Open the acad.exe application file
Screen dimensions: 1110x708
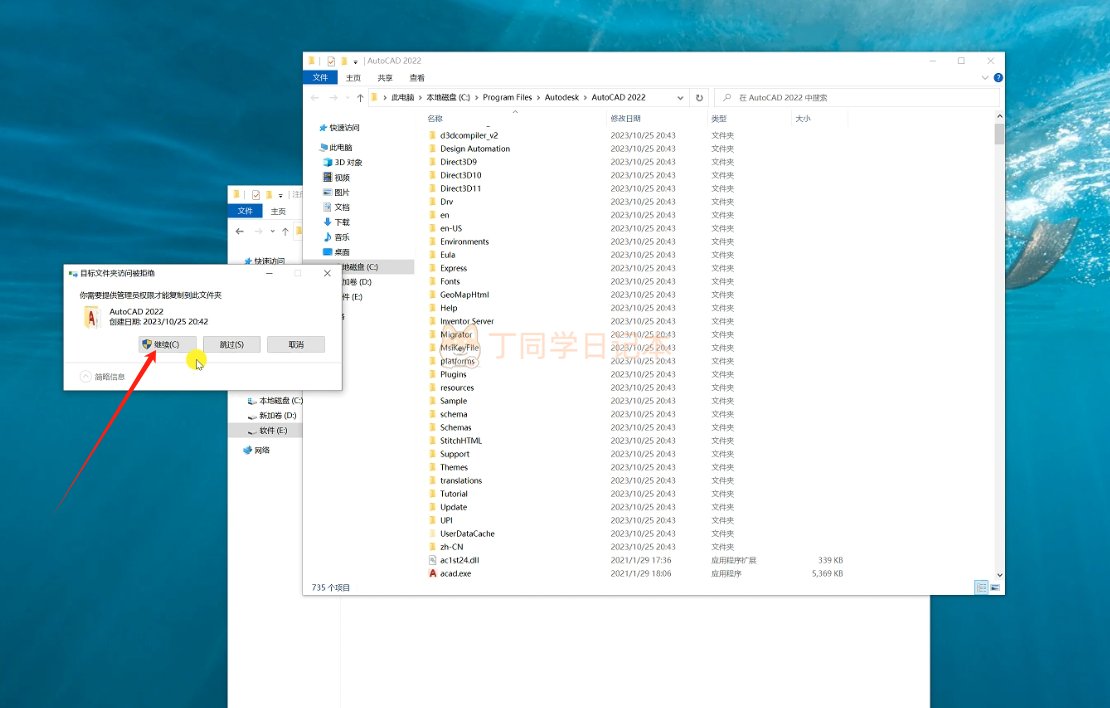coord(455,574)
